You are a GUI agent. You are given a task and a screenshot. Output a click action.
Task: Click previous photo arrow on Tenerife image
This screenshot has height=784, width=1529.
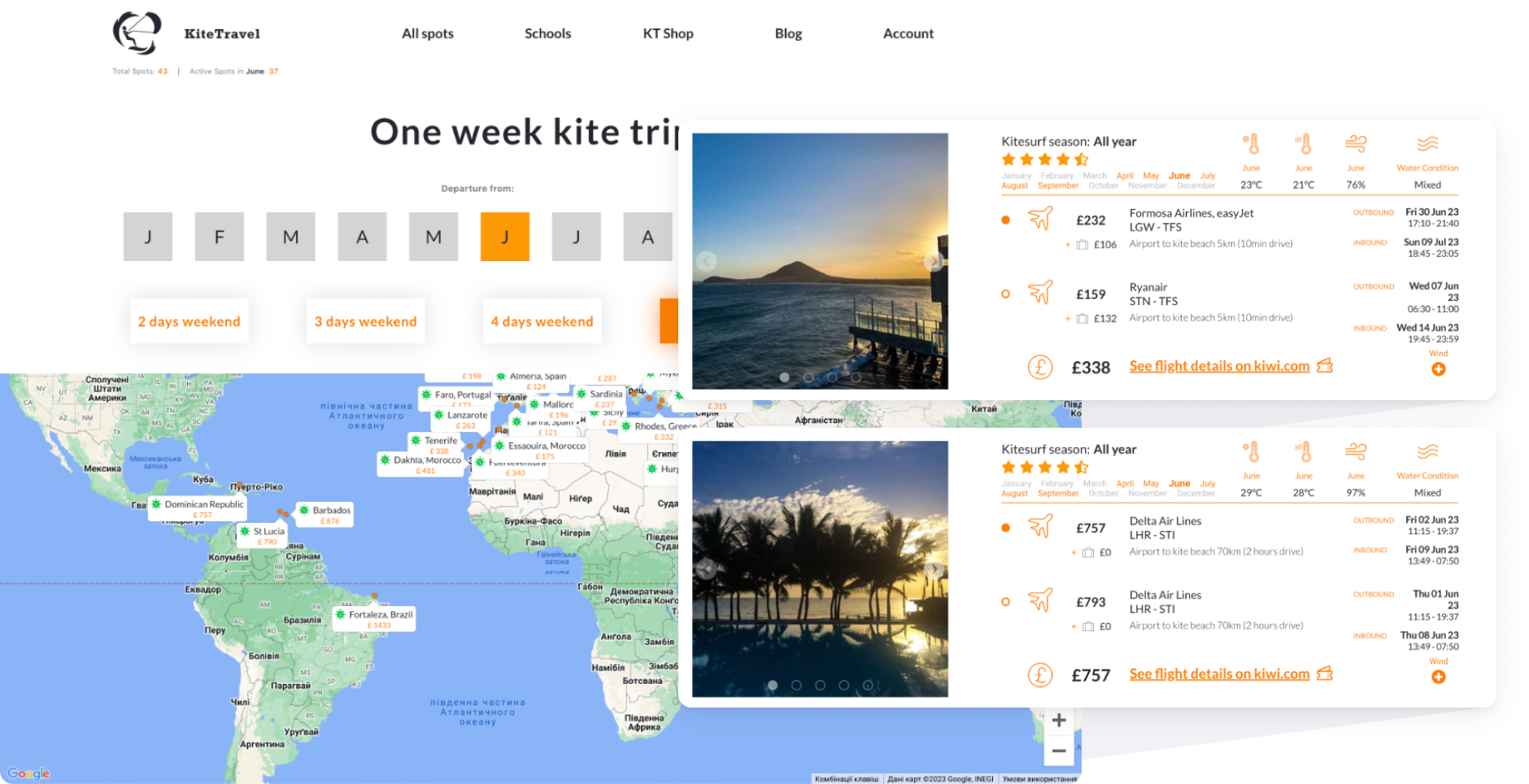(707, 261)
